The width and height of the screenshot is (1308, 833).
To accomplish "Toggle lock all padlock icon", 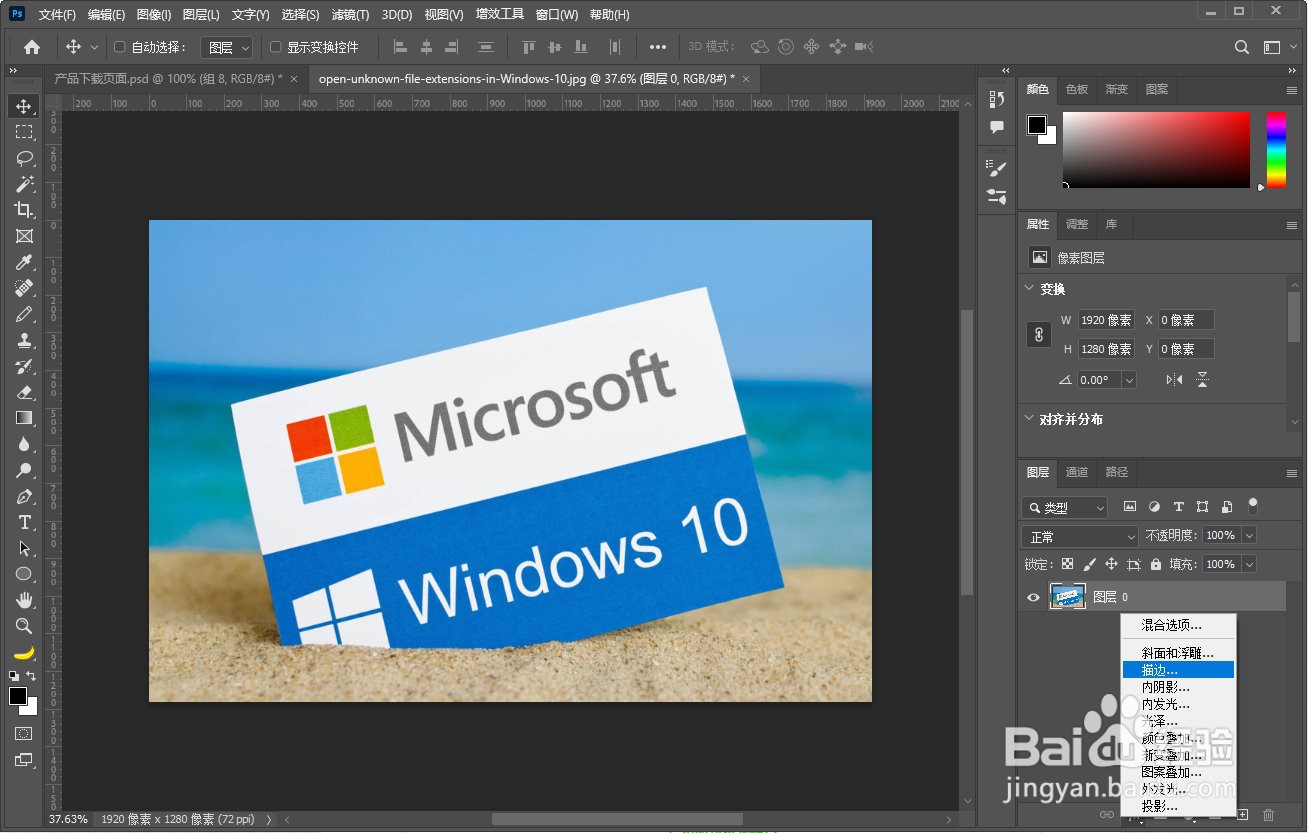I will (1156, 564).
